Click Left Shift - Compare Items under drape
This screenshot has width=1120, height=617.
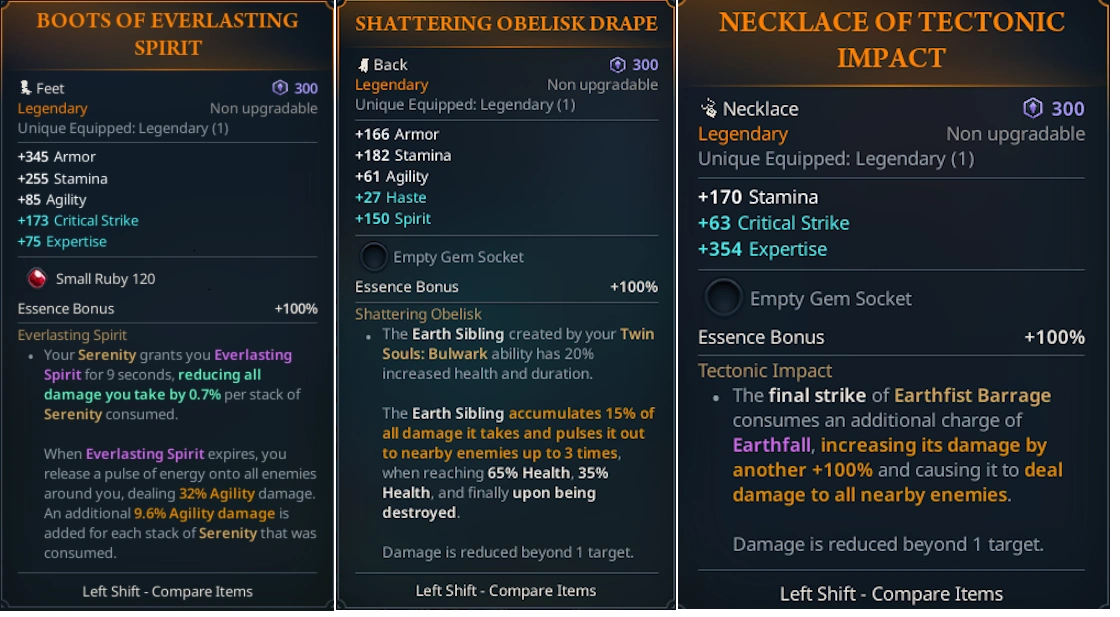coord(506,590)
